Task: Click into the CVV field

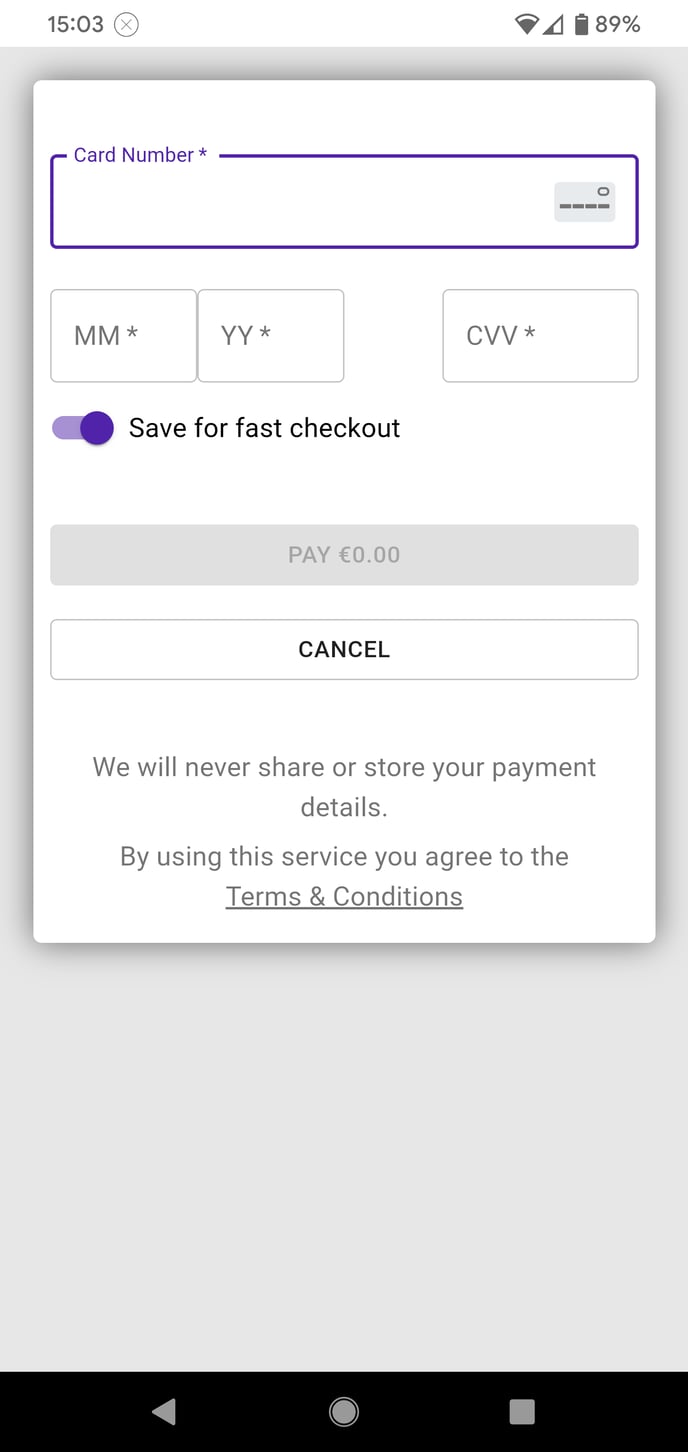Action: pos(540,336)
